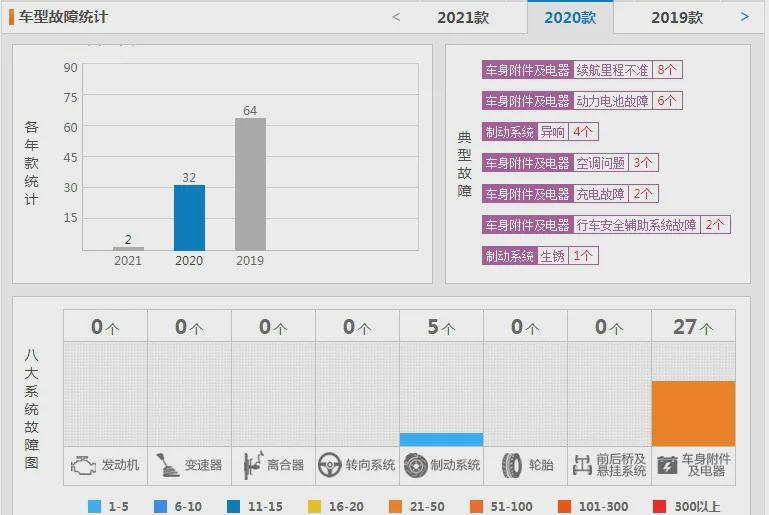The image size is (769, 515).
Task: Click the 制动系统 brake disc icon
Action: click(416, 465)
